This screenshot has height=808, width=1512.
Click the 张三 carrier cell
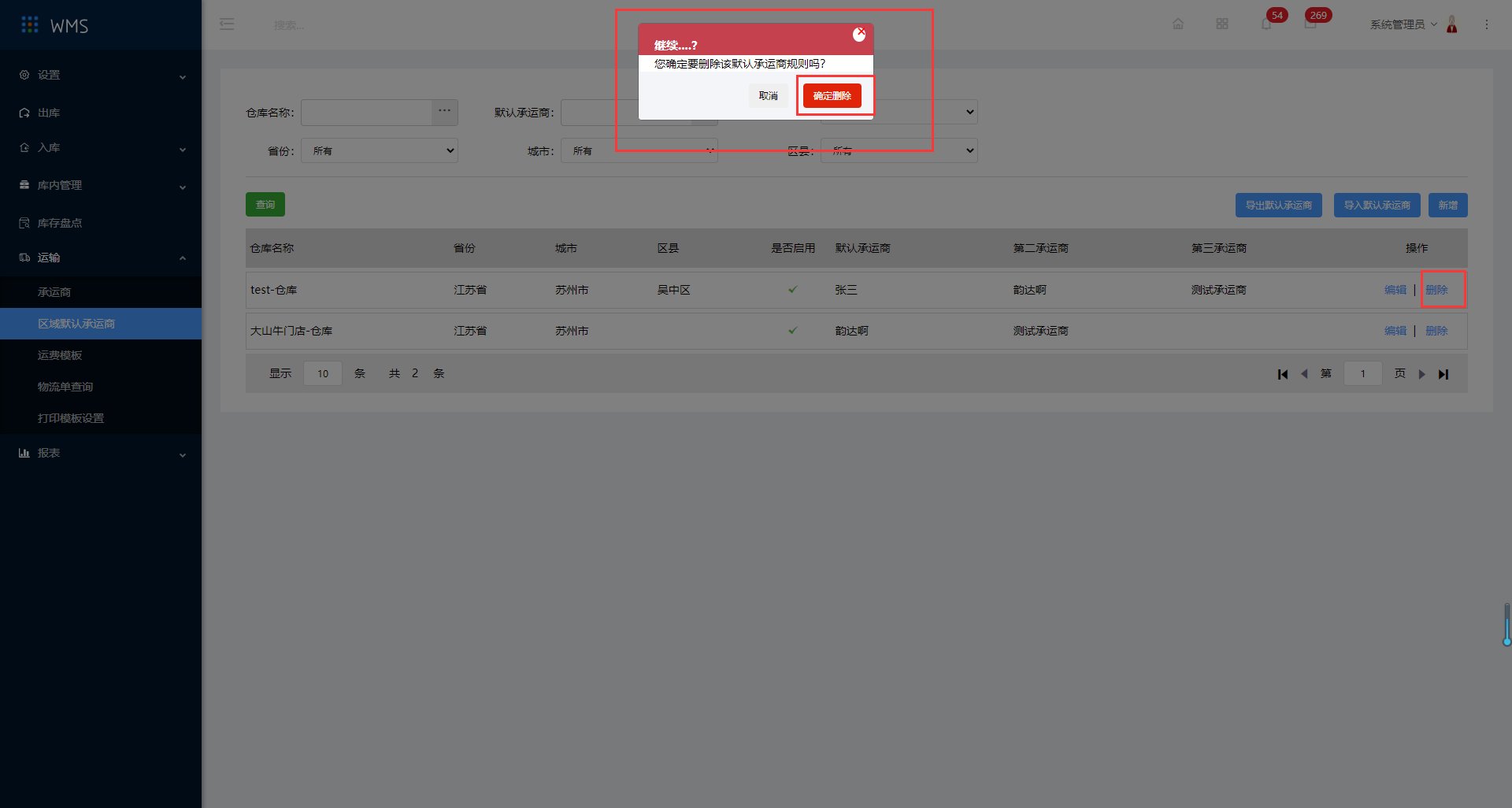point(847,290)
